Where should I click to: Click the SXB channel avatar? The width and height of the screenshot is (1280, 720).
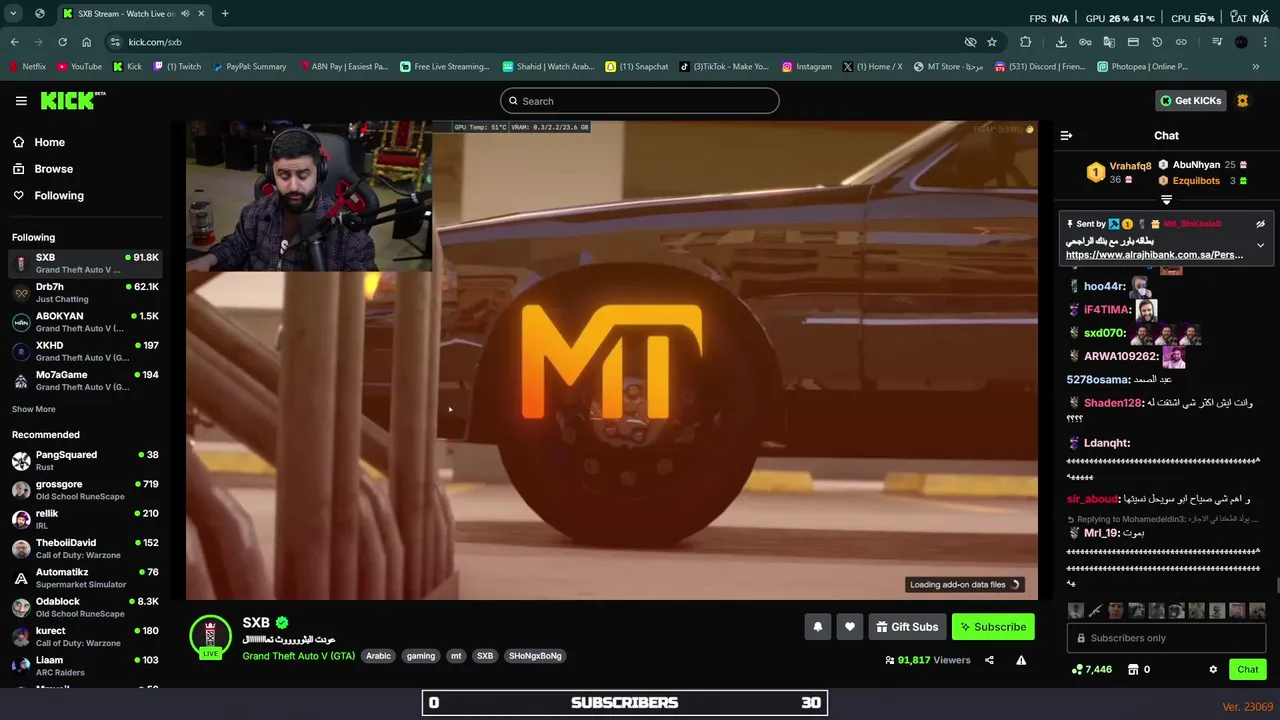(210, 636)
